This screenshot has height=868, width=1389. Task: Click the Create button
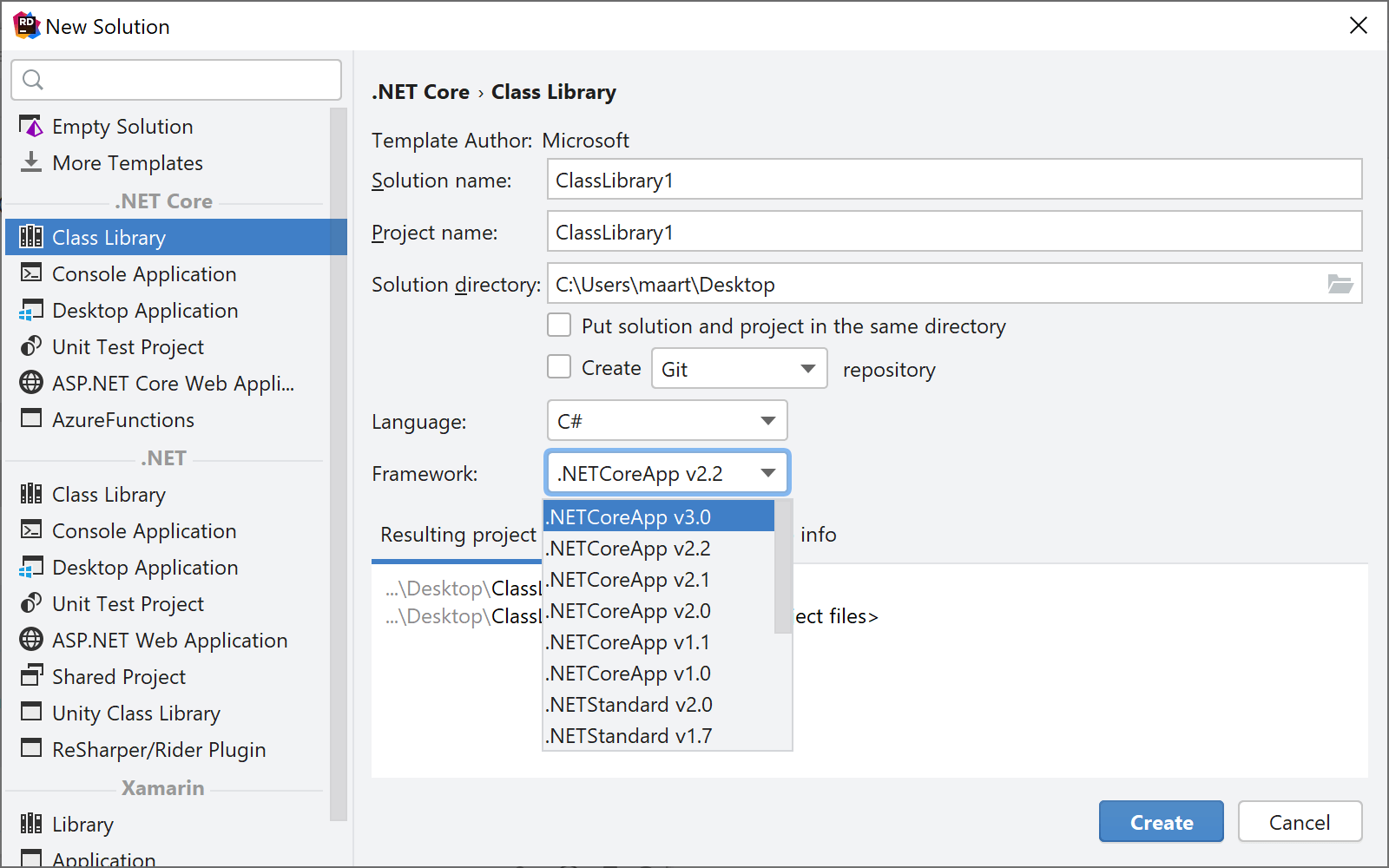point(1161,821)
